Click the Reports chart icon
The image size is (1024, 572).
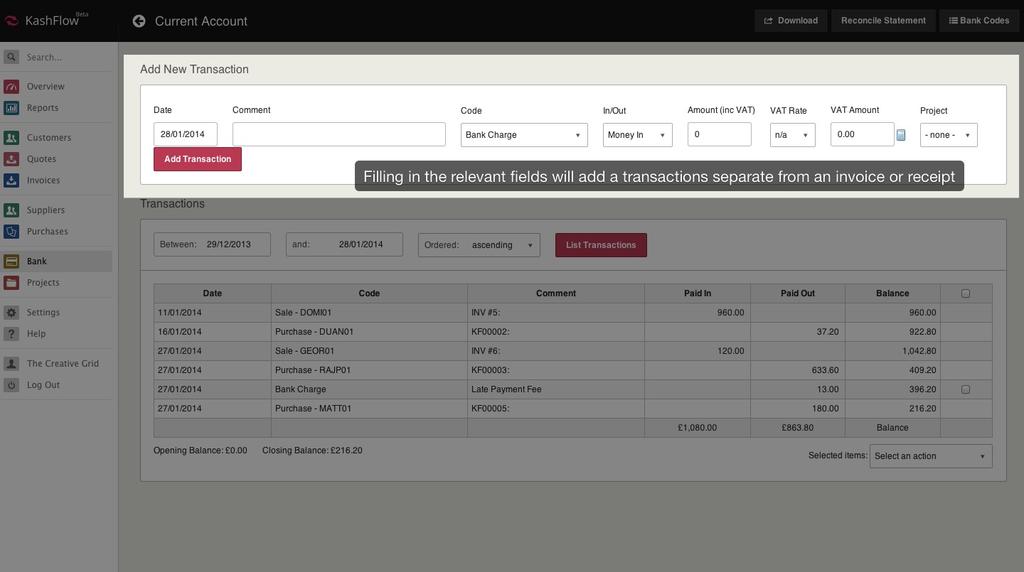[x=11, y=108]
